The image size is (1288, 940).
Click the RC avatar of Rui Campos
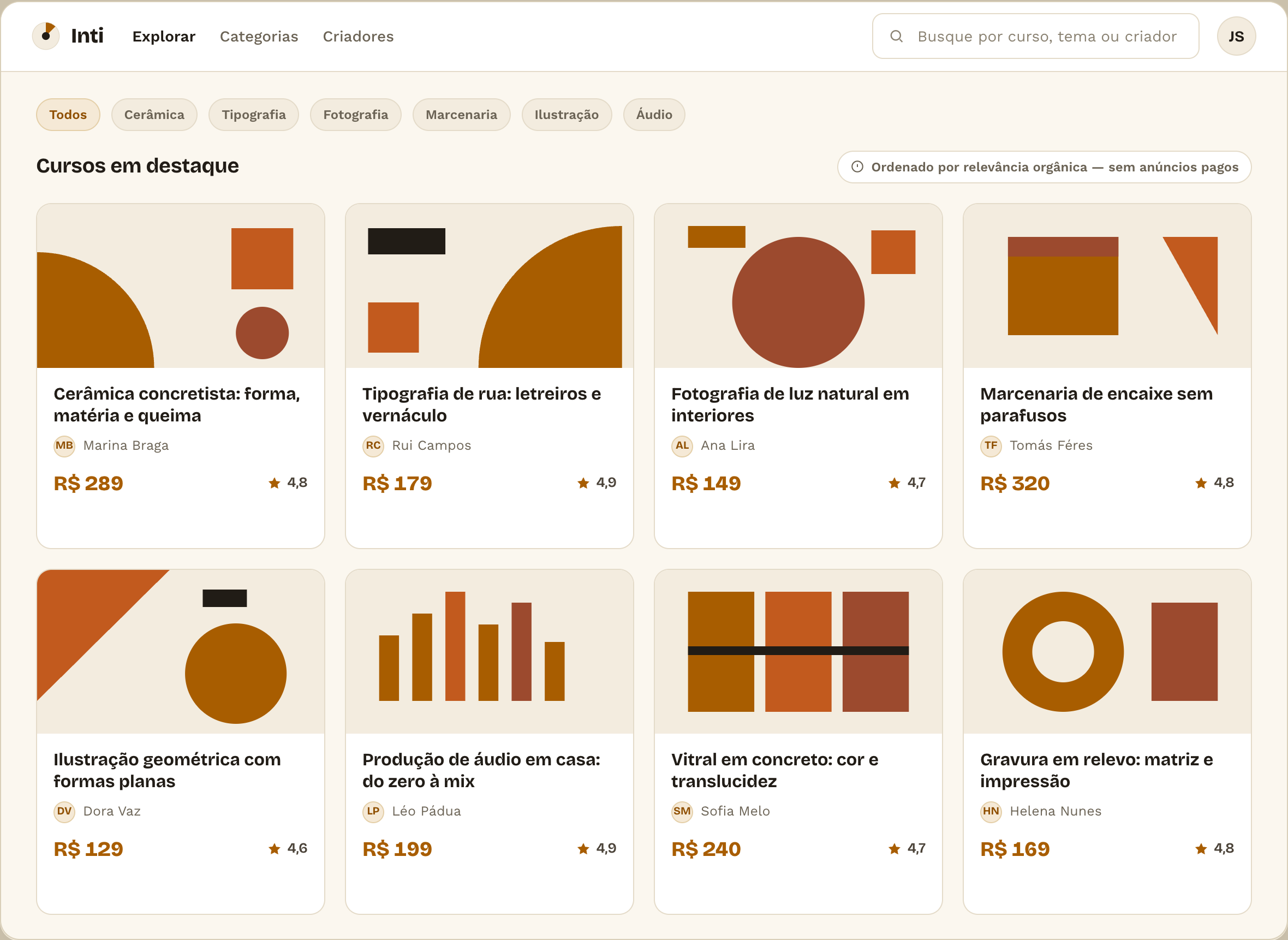coord(373,445)
